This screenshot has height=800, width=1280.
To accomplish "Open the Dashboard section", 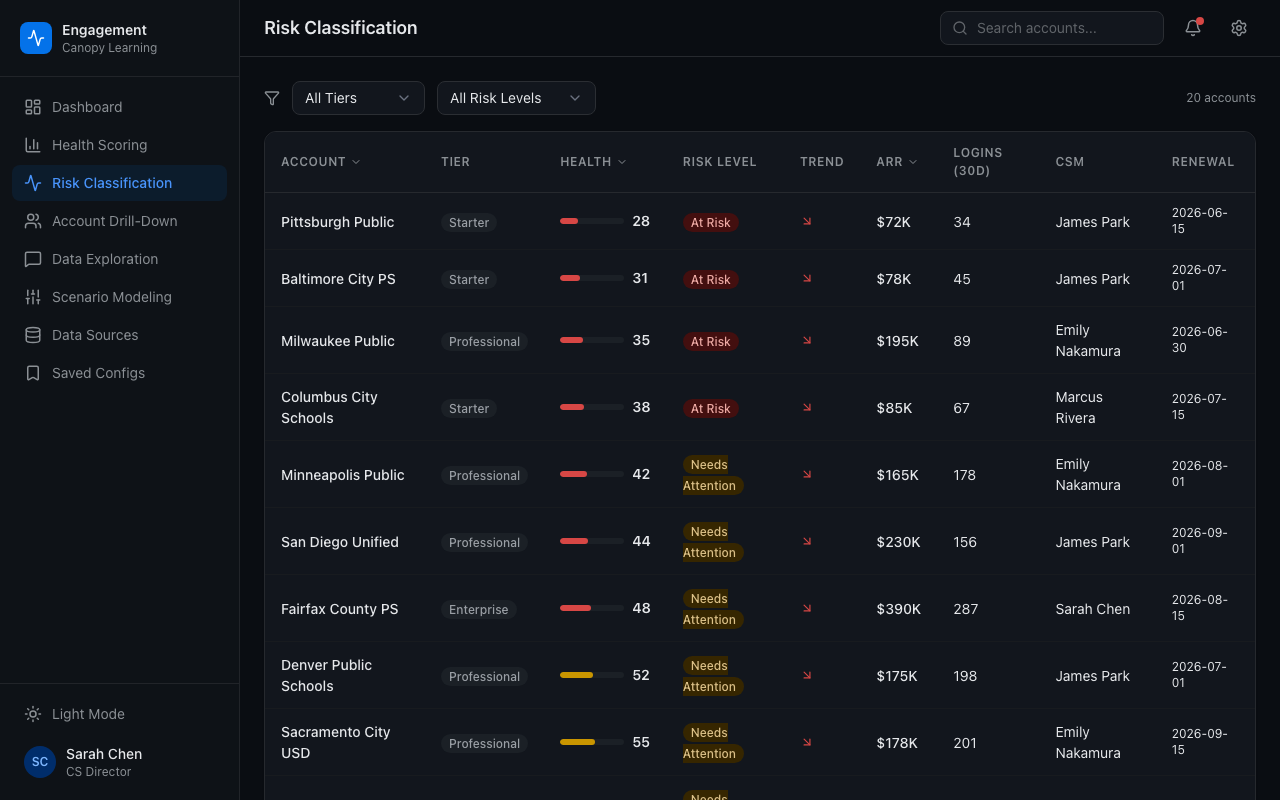I will (x=87, y=107).
